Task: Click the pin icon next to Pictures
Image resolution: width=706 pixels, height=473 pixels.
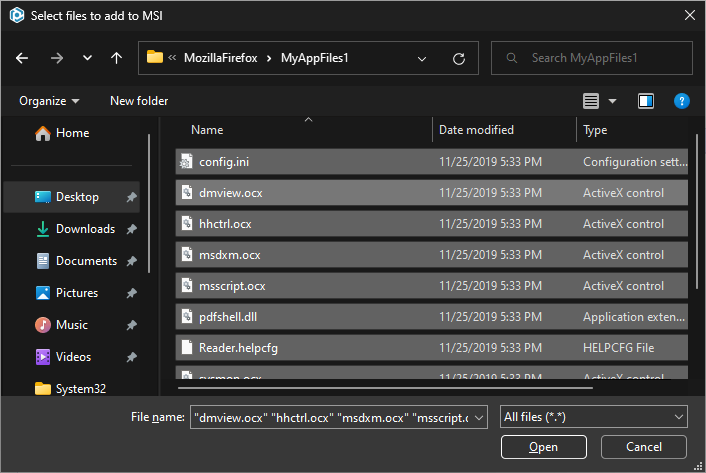Action: (x=131, y=293)
